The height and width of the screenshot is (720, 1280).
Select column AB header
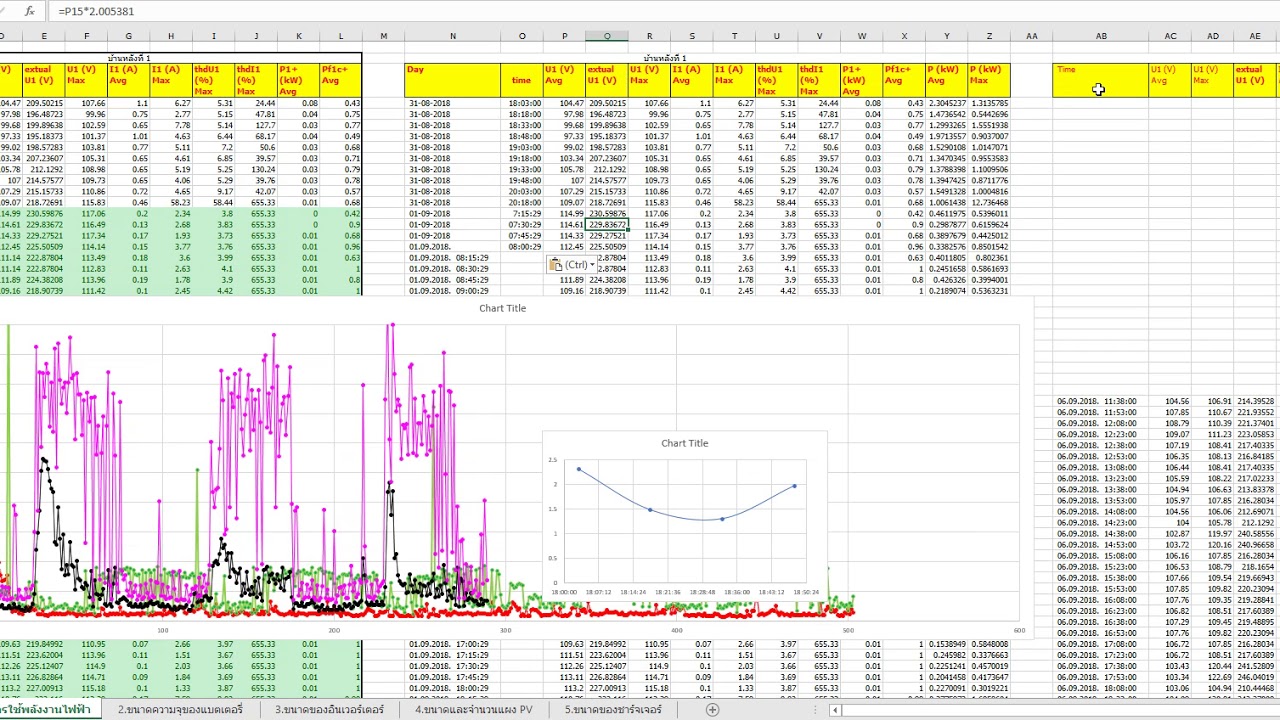pyautogui.click(x=1100, y=36)
